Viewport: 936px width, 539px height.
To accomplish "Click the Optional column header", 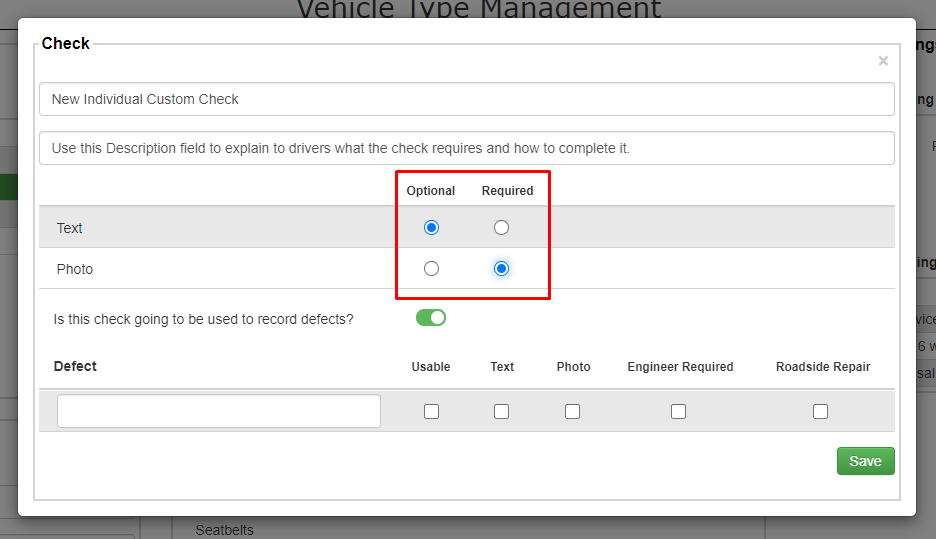I will pyautogui.click(x=430, y=190).
